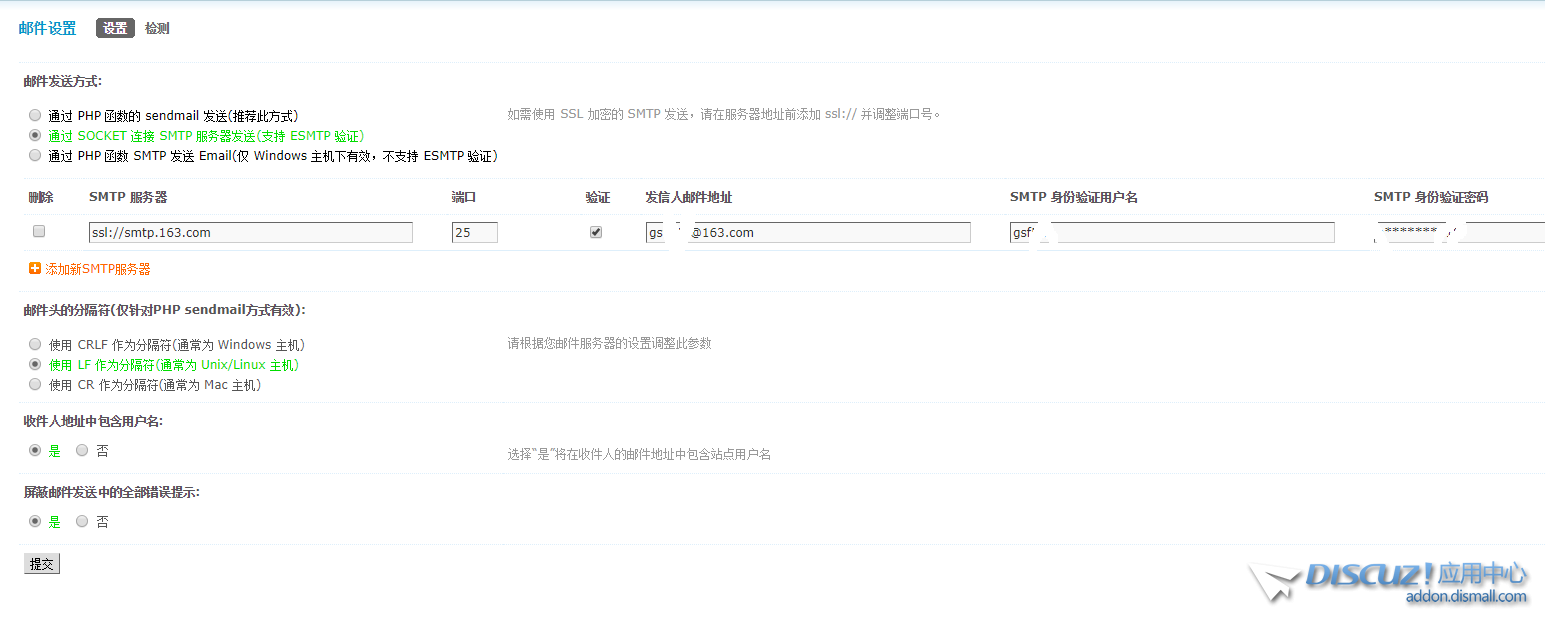1545x622 pixels.
Task: Click the 收件人地址中包含用户名 section label
Action: click(94, 421)
